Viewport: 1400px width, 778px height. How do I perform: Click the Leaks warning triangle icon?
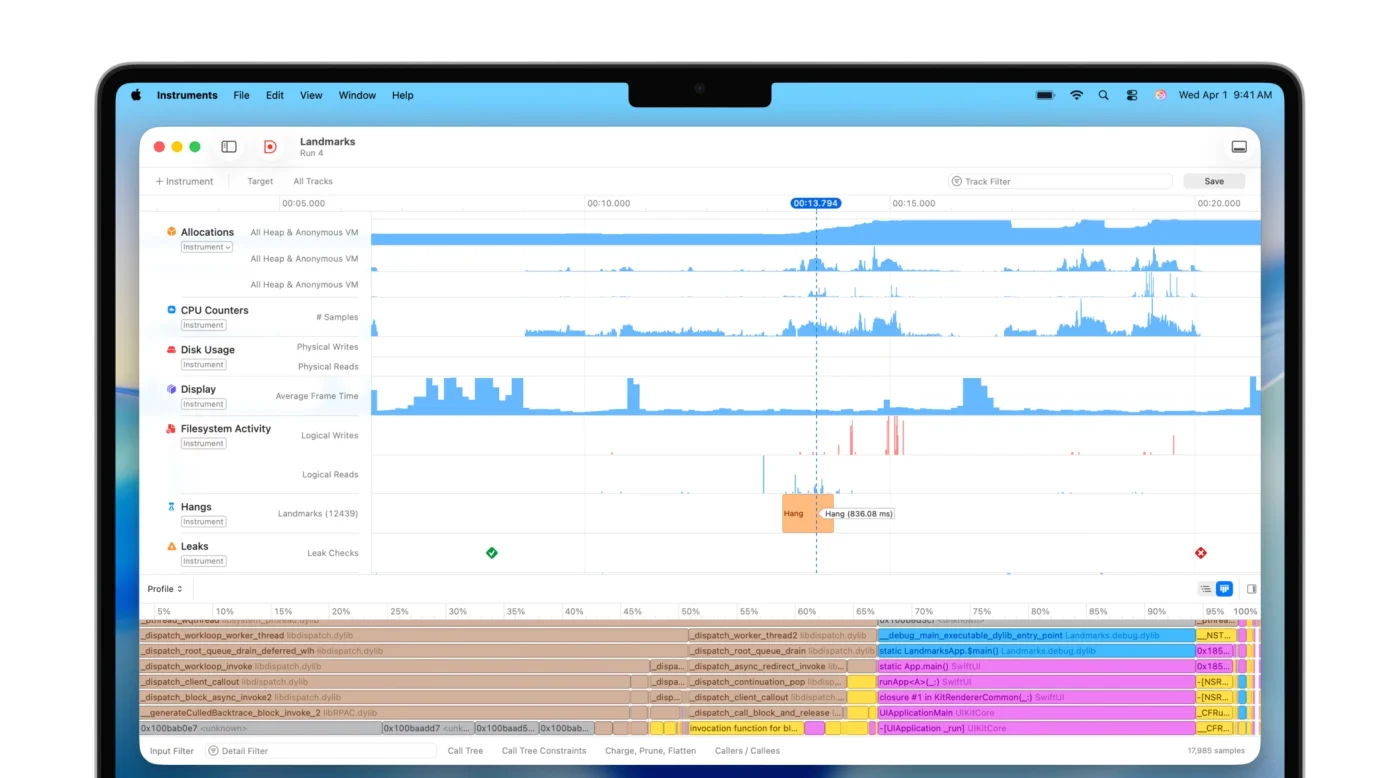tap(171, 546)
